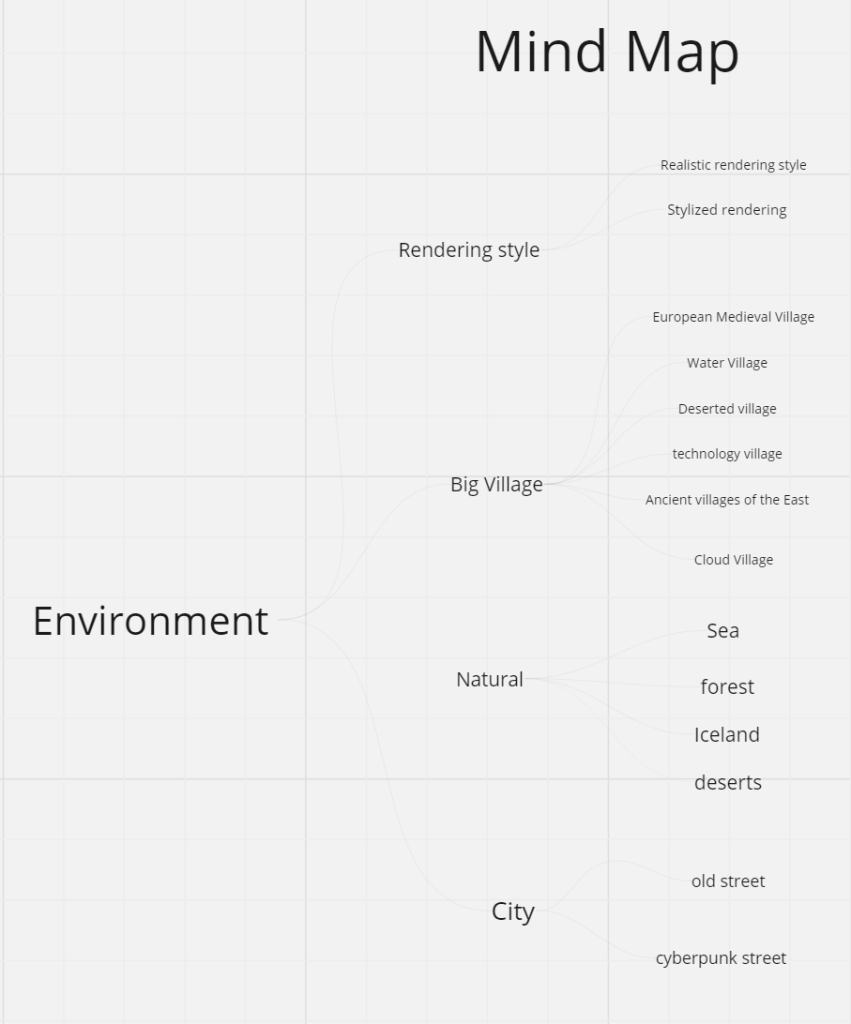Image resolution: width=851 pixels, height=1024 pixels.
Task: Click the technology village node
Action: (x=727, y=454)
